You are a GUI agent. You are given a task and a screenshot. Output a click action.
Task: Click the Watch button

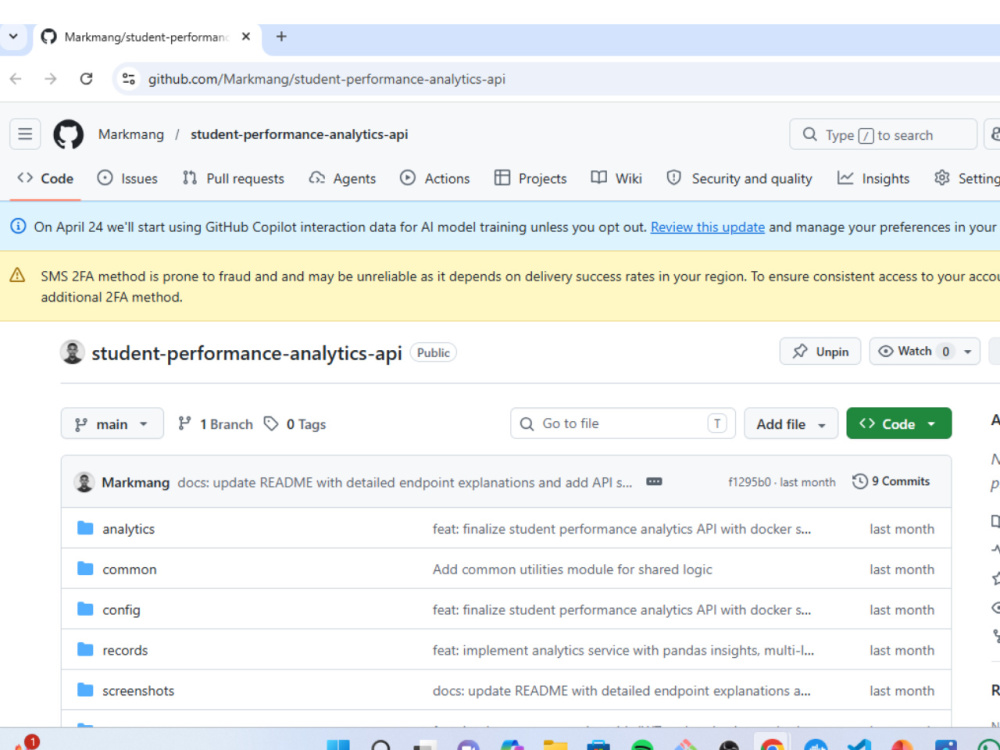click(x=915, y=351)
